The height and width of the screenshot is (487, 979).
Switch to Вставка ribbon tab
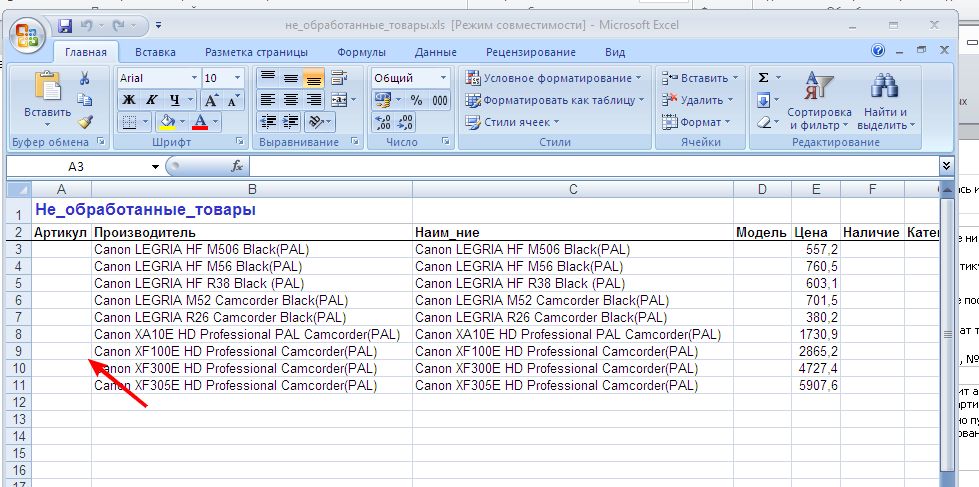[x=155, y=52]
